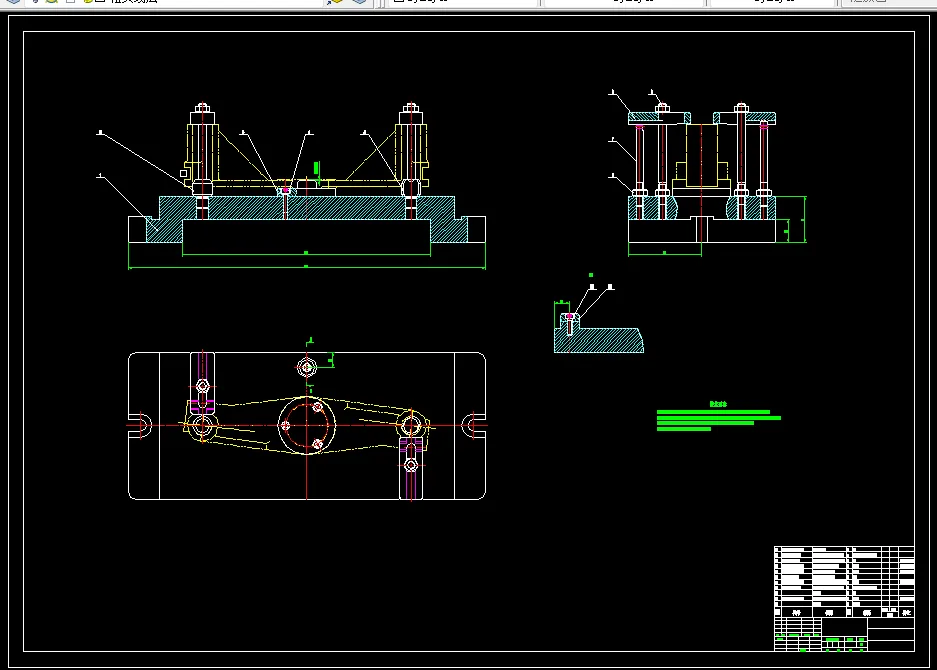This screenshot has width=937, height=670.
Task: Select the magenta pin in front section view
Action: coord(286,189)
